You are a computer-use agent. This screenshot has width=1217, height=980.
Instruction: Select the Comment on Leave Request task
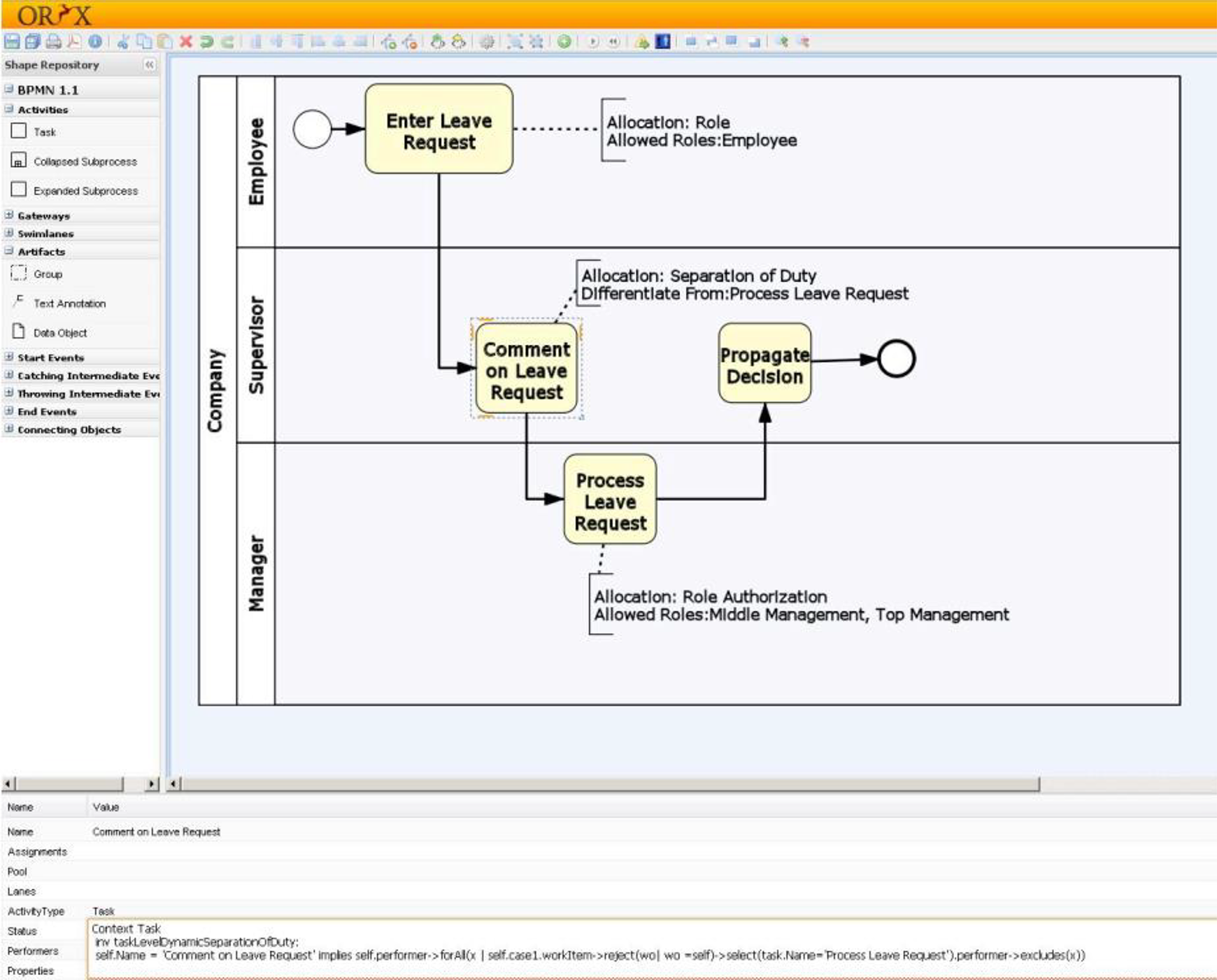click(x=526, y=369)
